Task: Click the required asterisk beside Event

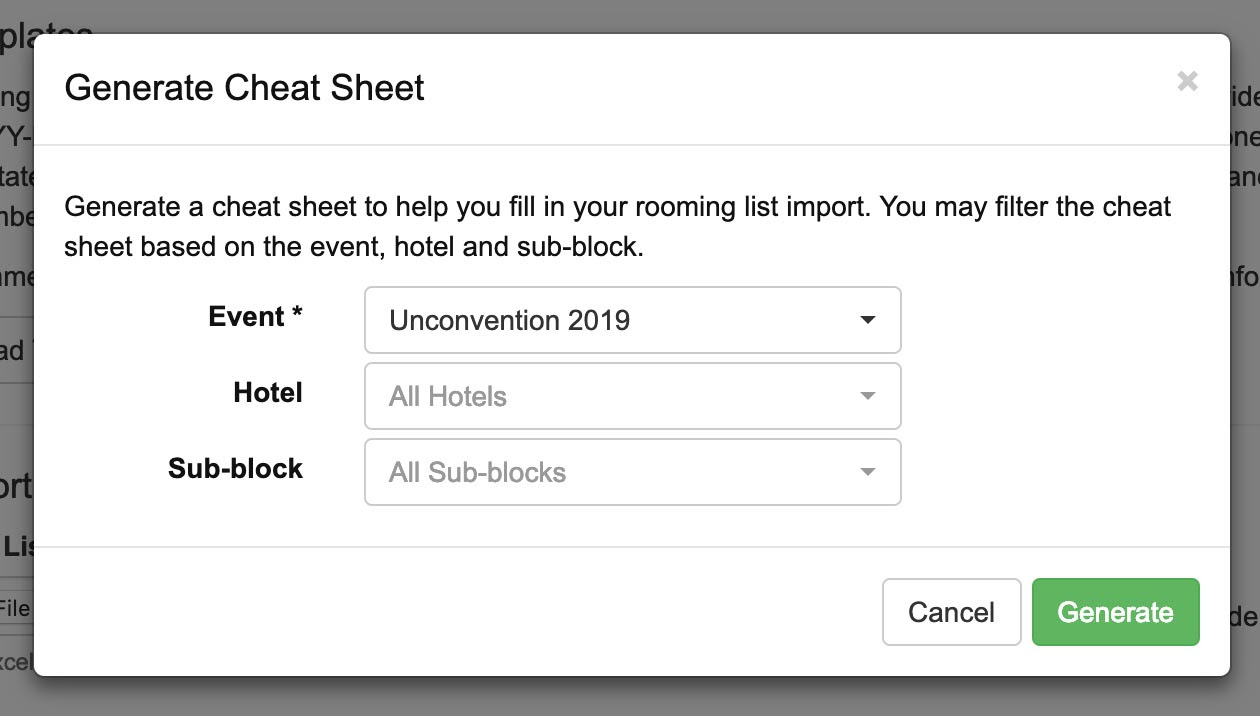Action: (297, 315)
